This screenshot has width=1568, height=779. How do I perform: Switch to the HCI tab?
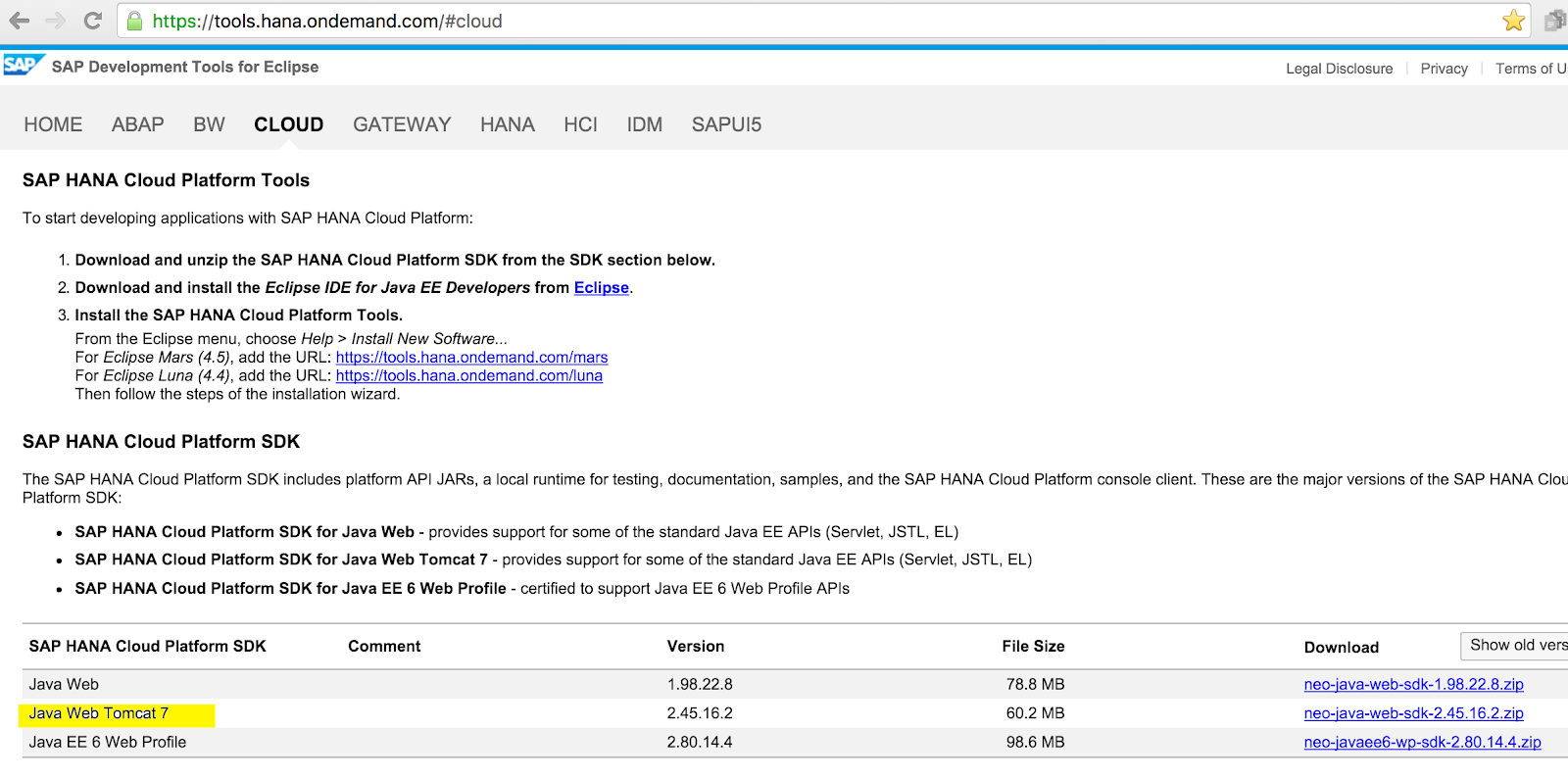(580, 124)
